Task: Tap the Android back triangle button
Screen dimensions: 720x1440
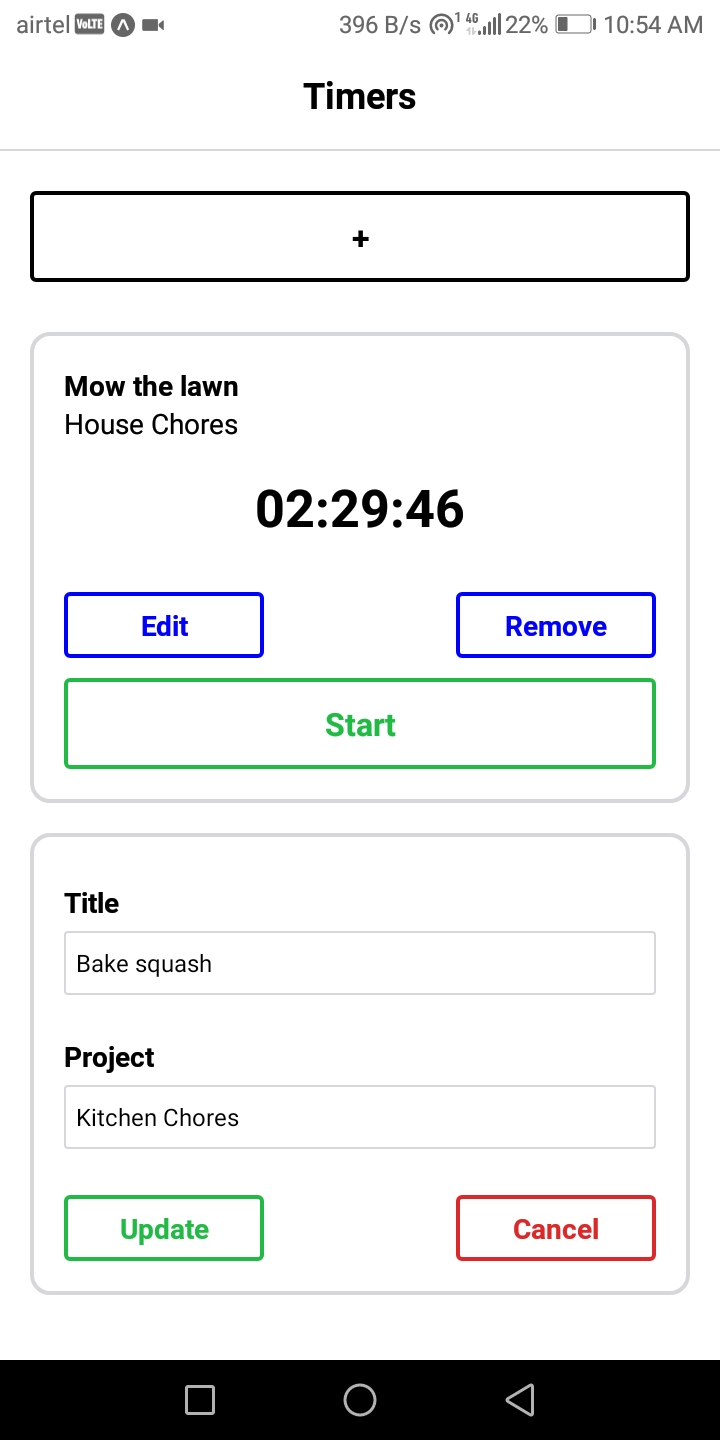Action: click(520, 1399)
